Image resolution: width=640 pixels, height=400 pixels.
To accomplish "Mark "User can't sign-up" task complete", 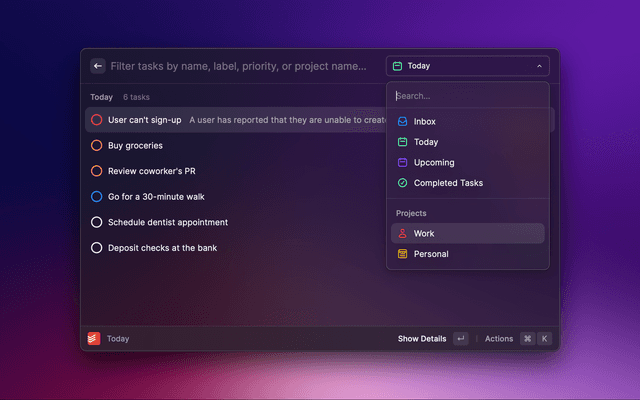I will tap(96, 120).
